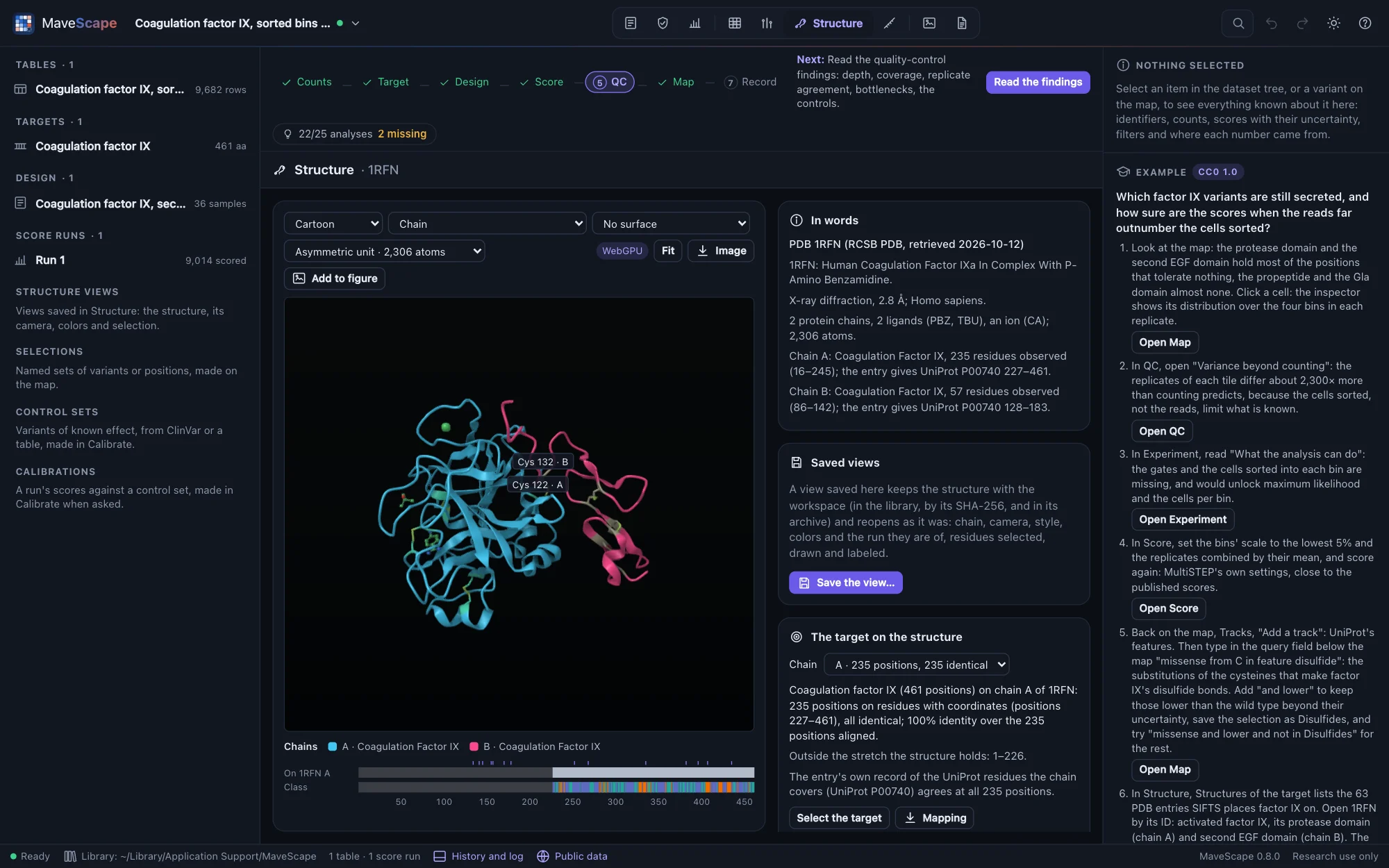Click the search magnifier icon
The width and height of the screenshot is (1389, 868).
pyautogui.click(x=1238, y=23)
